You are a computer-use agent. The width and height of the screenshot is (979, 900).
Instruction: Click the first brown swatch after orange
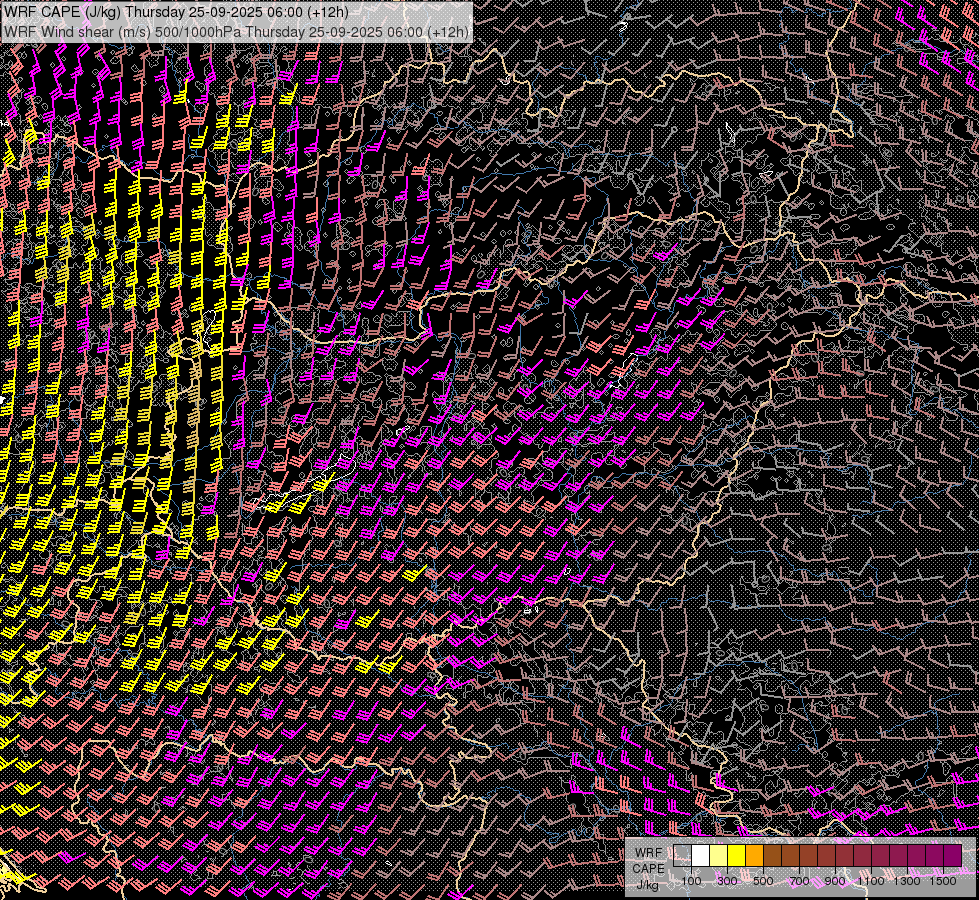pos(773,856)
